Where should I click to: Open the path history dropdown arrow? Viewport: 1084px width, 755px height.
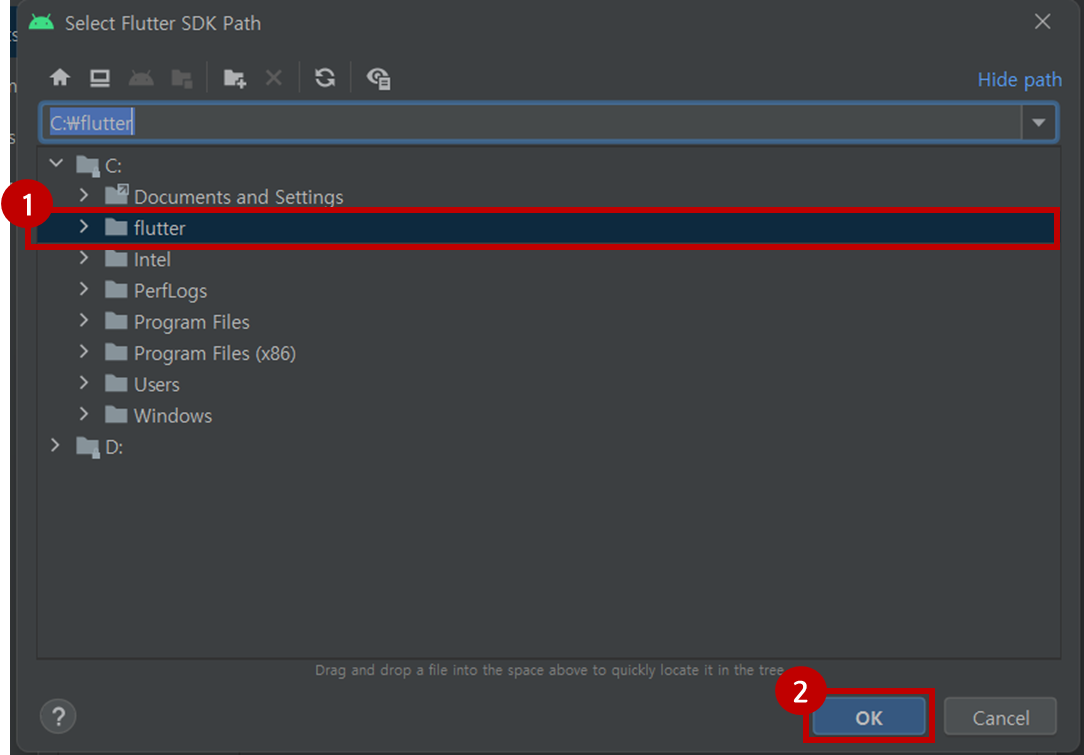[x=1038, y=123]
